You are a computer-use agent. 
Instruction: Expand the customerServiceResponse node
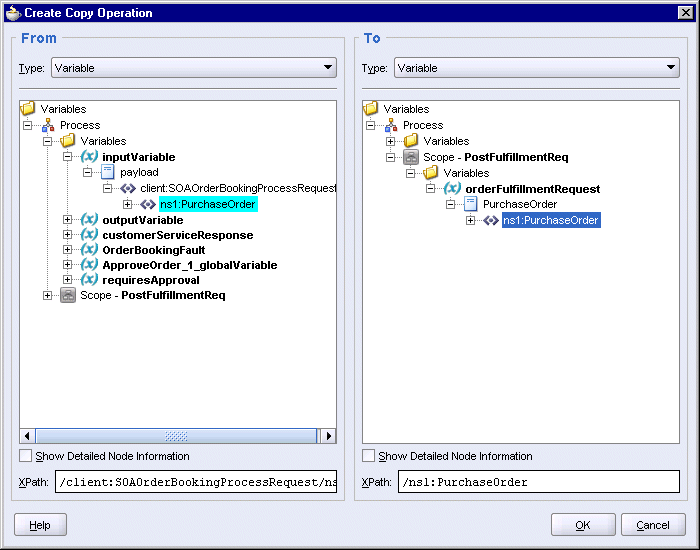coord(67,235)
